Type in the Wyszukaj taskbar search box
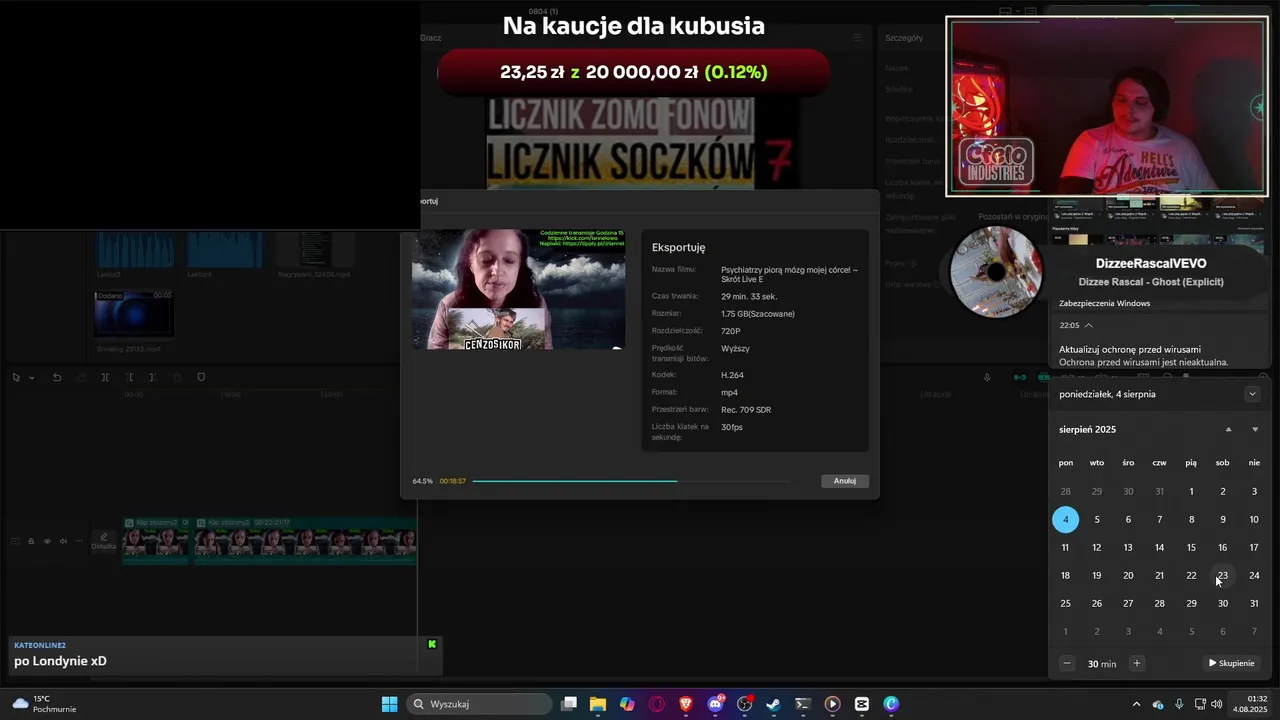Screen dimensions: 1280x720 pos(480,704)
